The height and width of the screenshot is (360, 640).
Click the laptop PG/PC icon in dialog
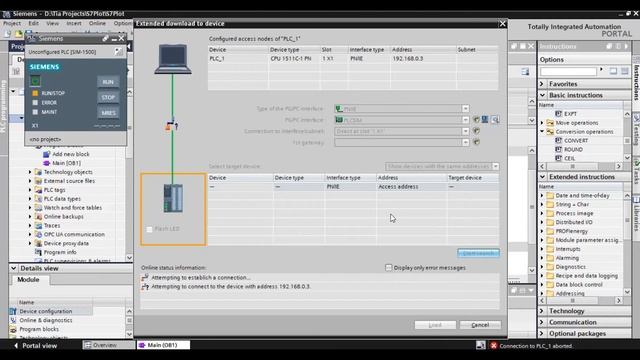(173, 59)
